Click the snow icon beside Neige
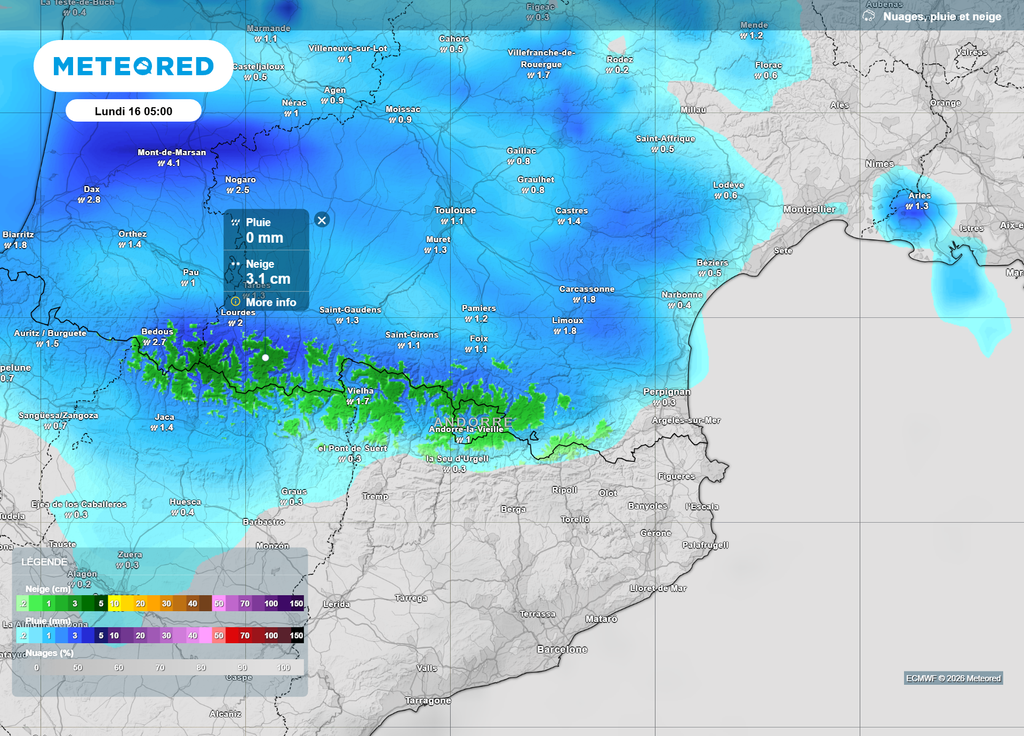 pyautogui.click(x=235, y=264)
